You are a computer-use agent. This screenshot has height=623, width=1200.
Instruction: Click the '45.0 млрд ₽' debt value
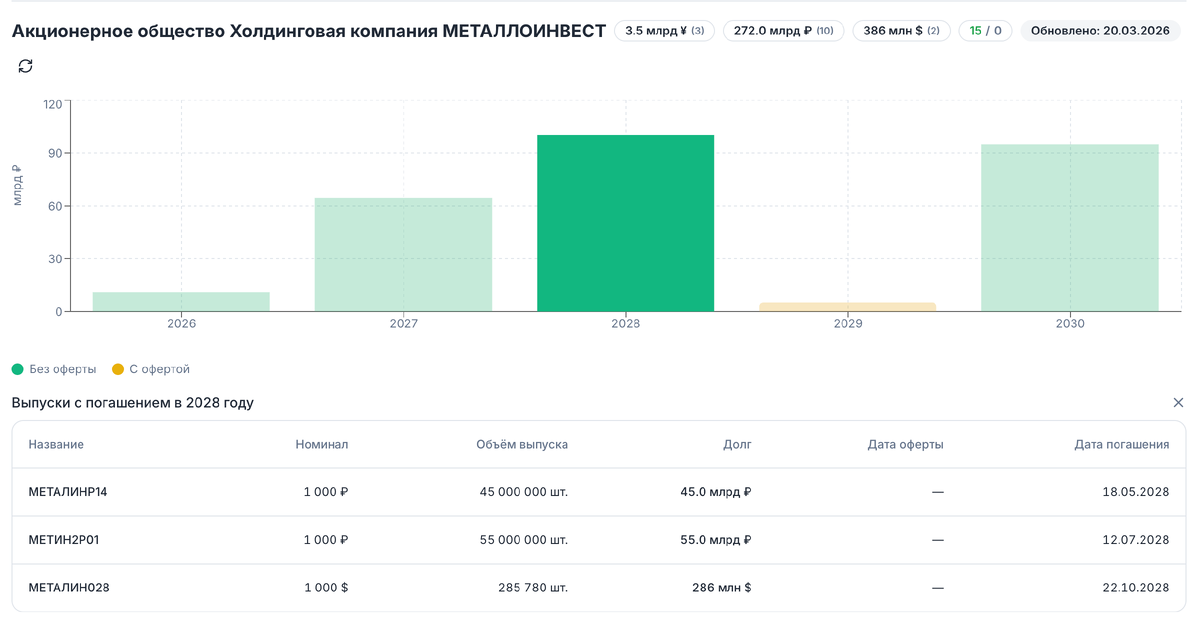click(716, 492)
